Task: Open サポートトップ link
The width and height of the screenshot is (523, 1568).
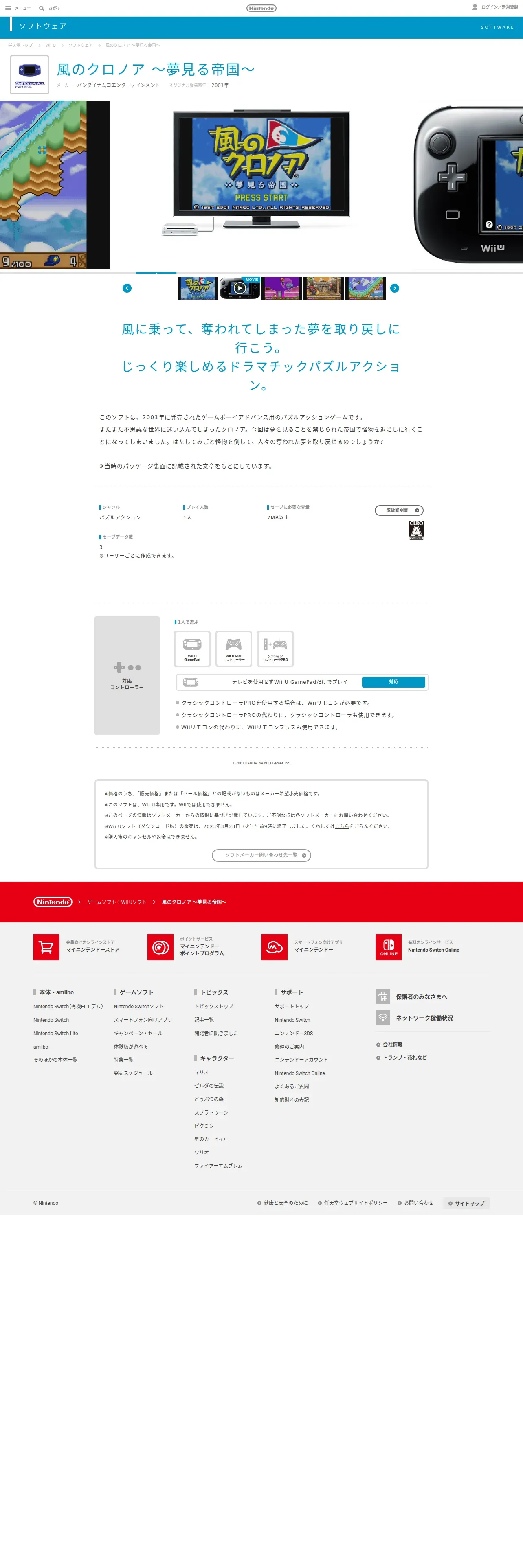Action: (292, 1007)
